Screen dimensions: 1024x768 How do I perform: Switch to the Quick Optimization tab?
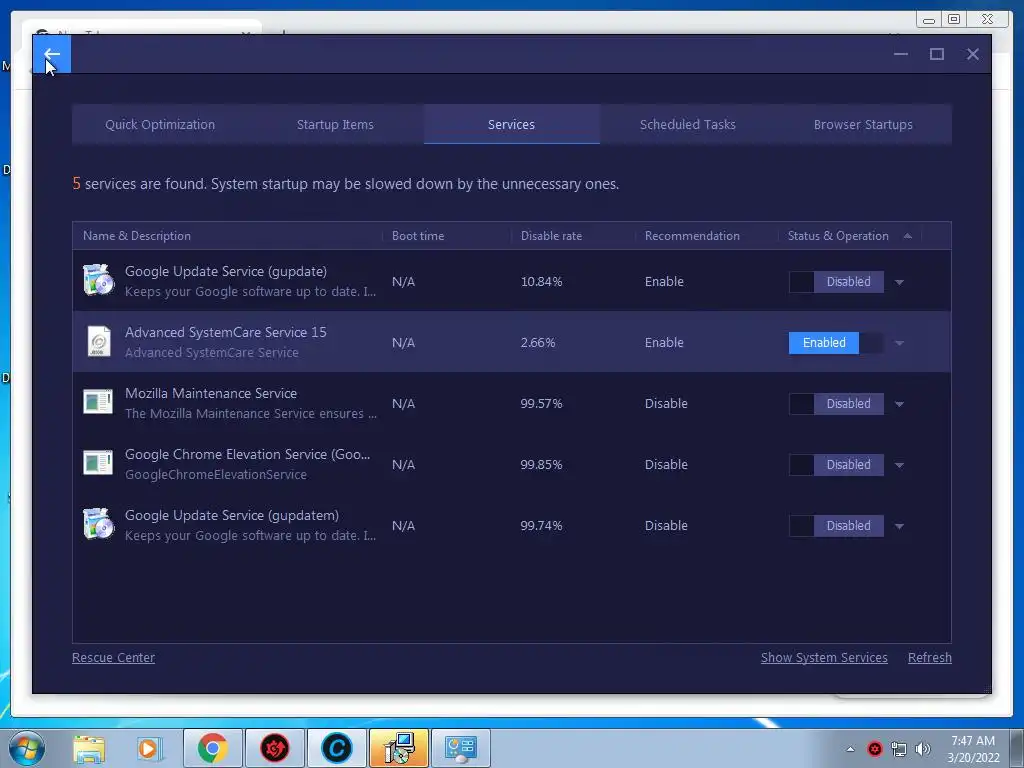pos(160,124)
